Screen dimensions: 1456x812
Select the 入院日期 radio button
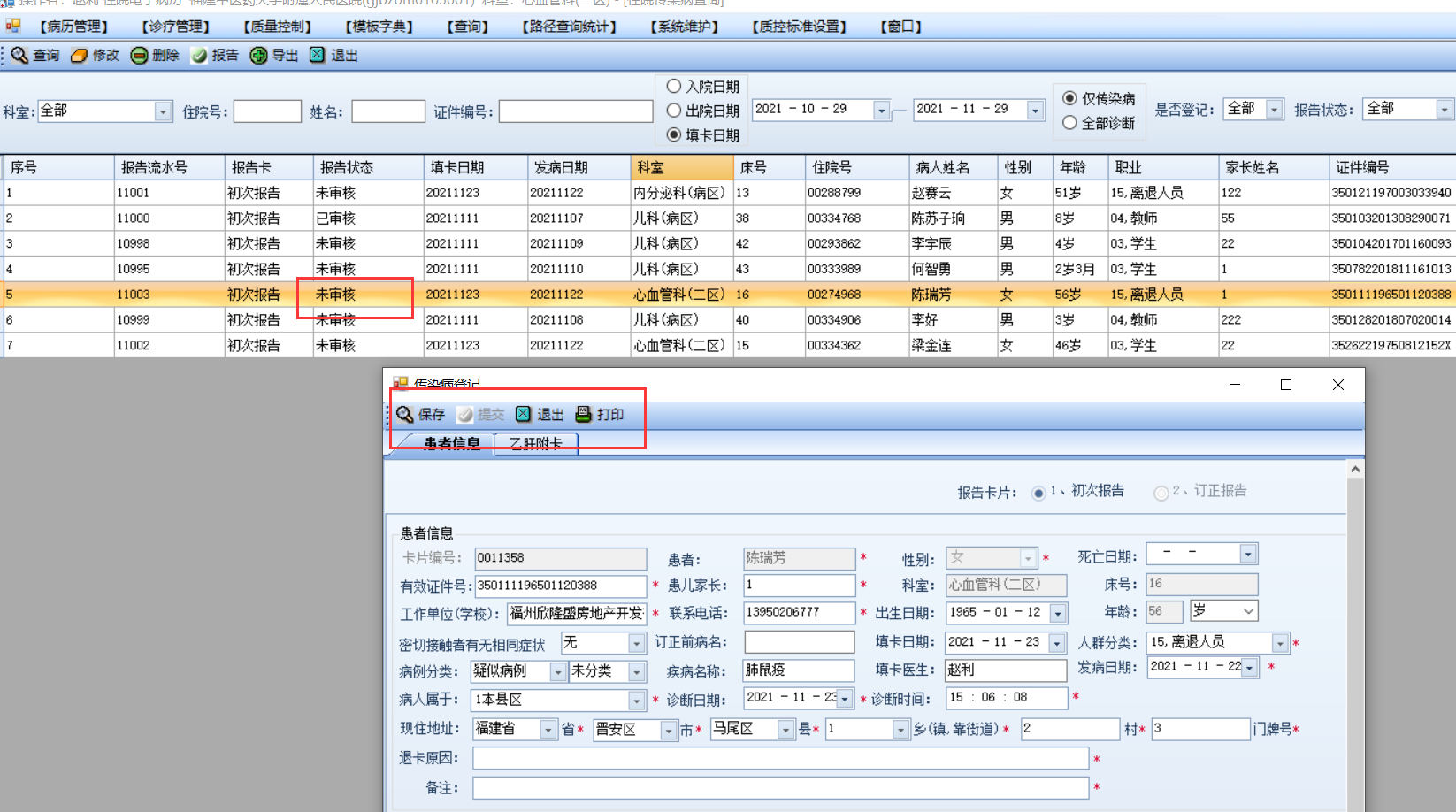pyautogui.click(x=674, y=87)
